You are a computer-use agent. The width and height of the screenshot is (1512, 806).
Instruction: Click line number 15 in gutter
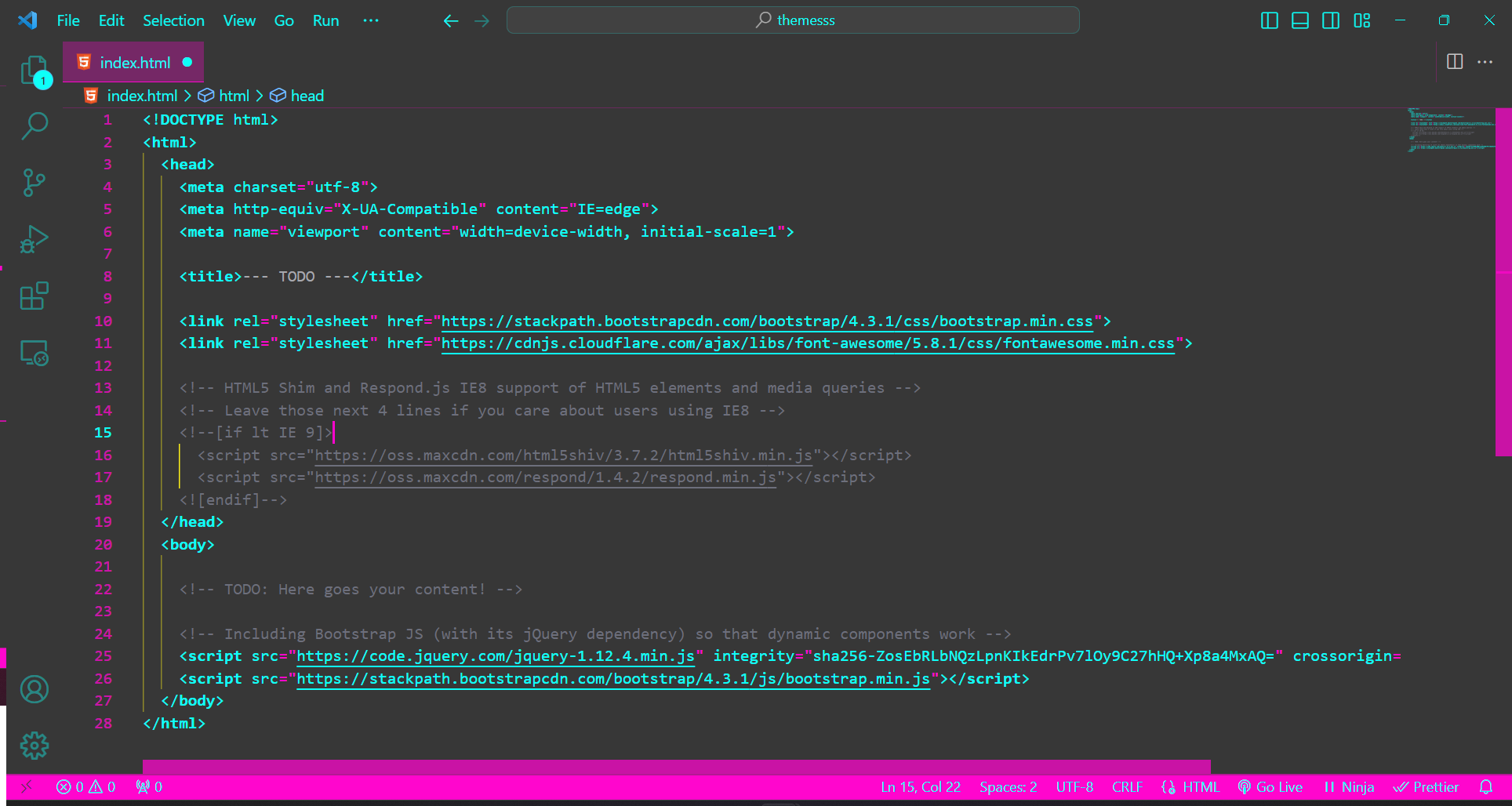pos(103,433)
